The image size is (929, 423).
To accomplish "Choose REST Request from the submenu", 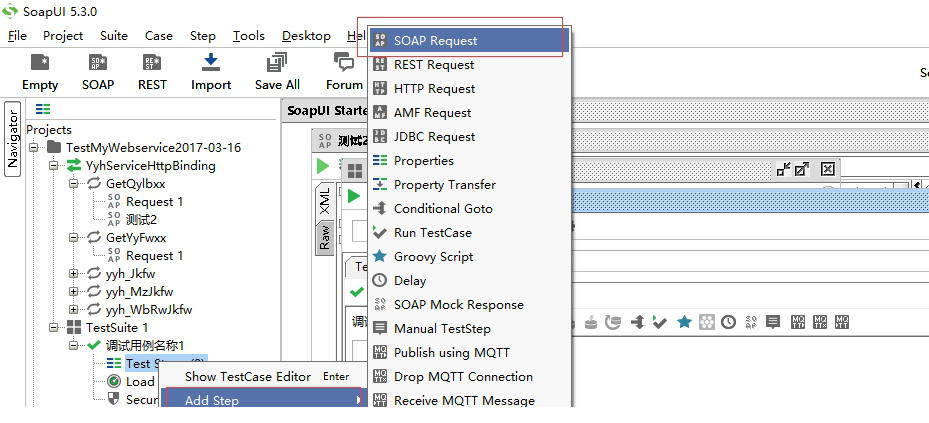I will [469, 65].
